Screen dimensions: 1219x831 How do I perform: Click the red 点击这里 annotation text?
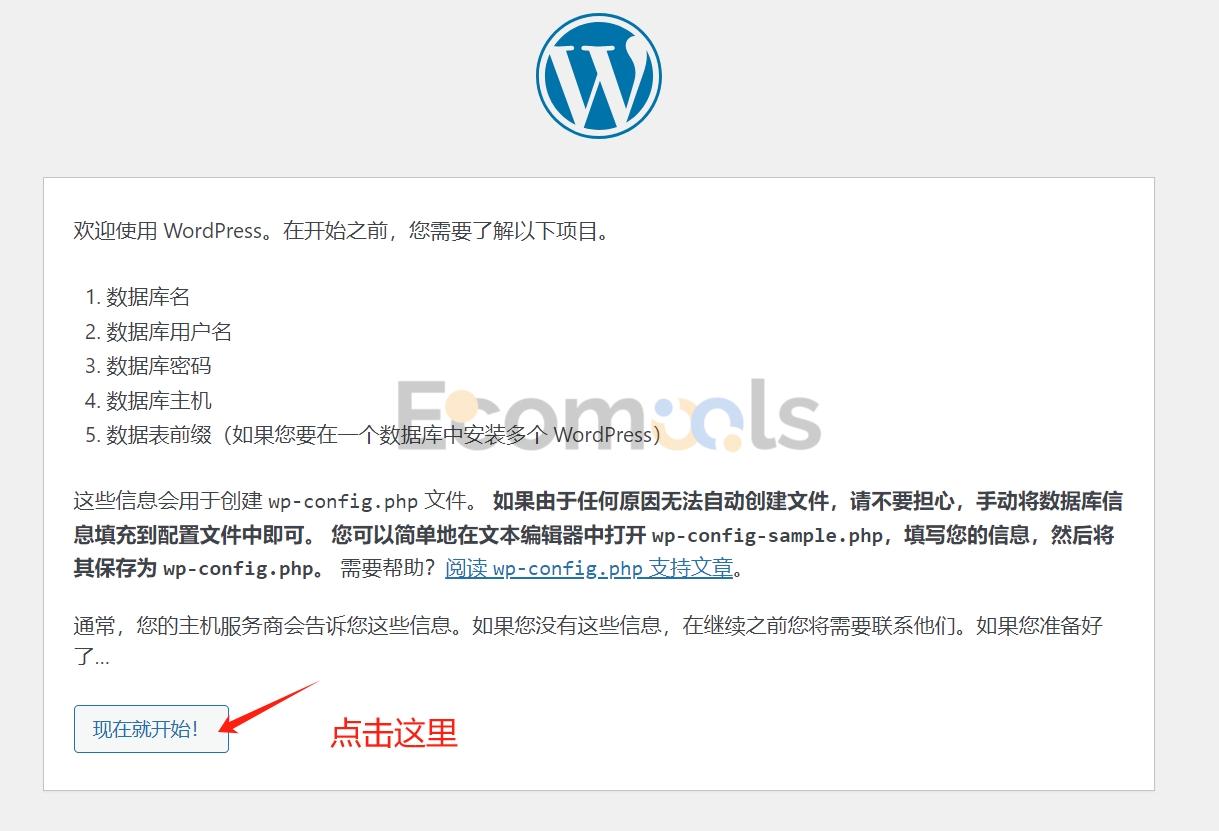pos(394,733)
